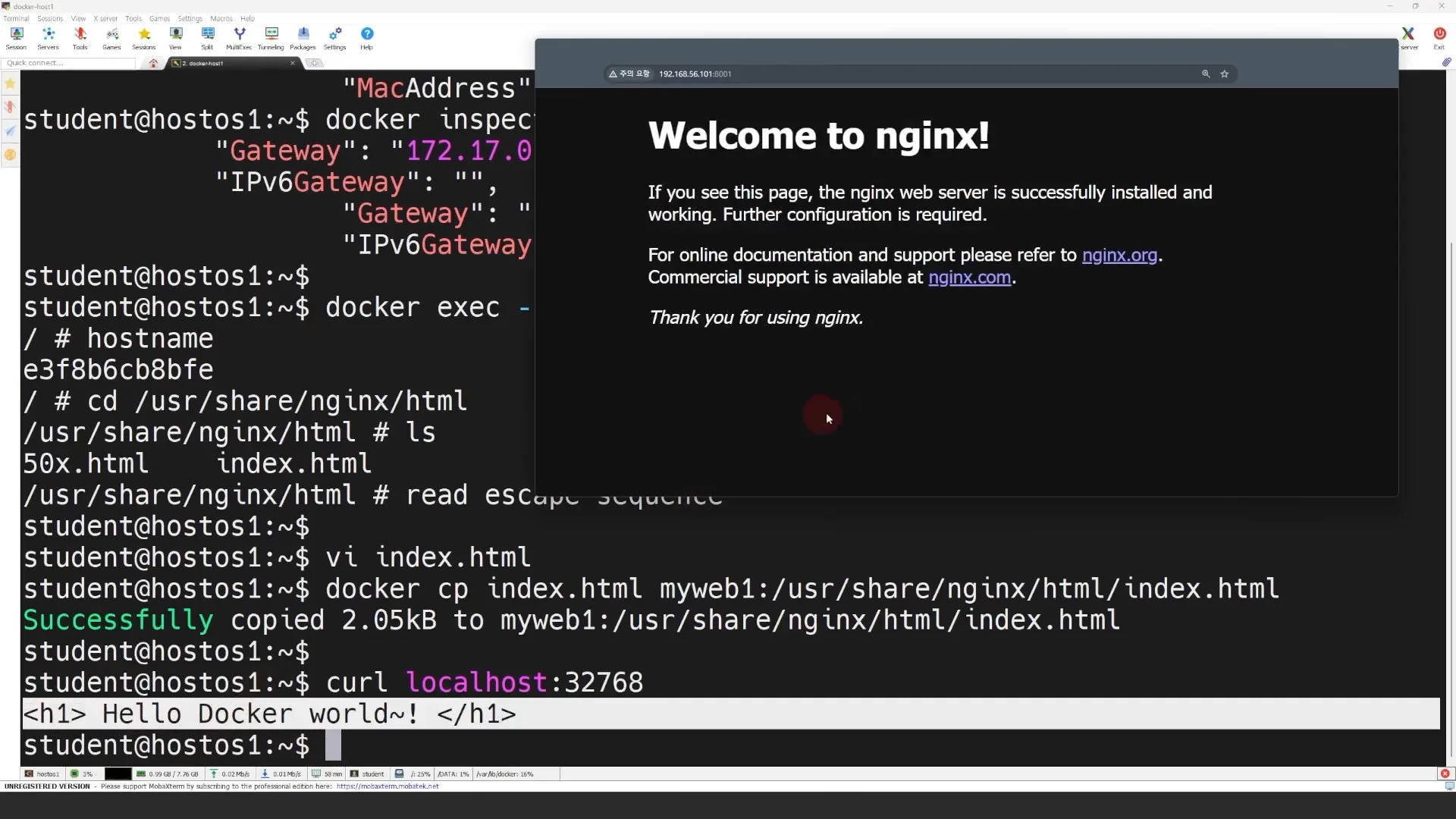1456x819 pixels.
Task: Open the mobaxterm.mobatek.net link
Action: (x=388, y=786)
